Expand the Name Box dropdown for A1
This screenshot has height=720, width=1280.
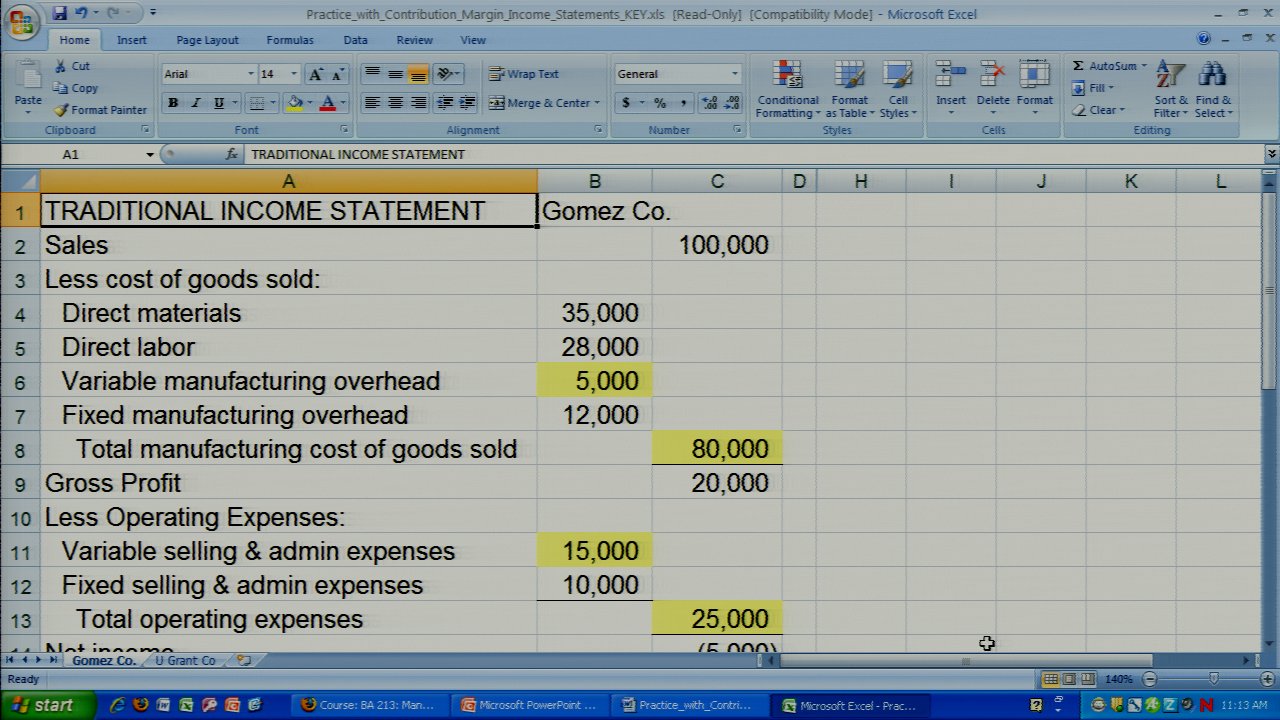click(150, 154)
